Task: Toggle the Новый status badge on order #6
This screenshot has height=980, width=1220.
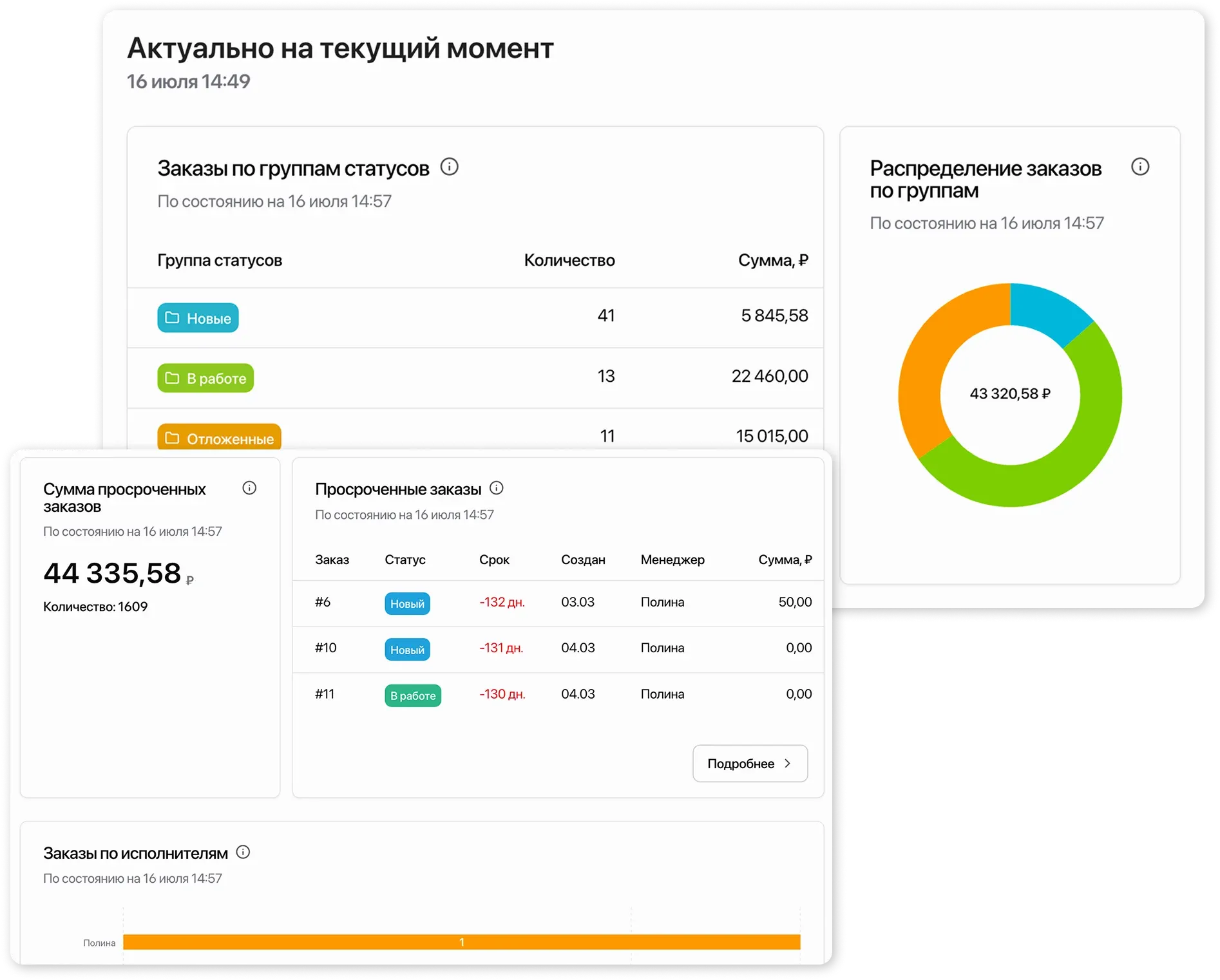Action: pyautogui.click(x=407, y=603)
